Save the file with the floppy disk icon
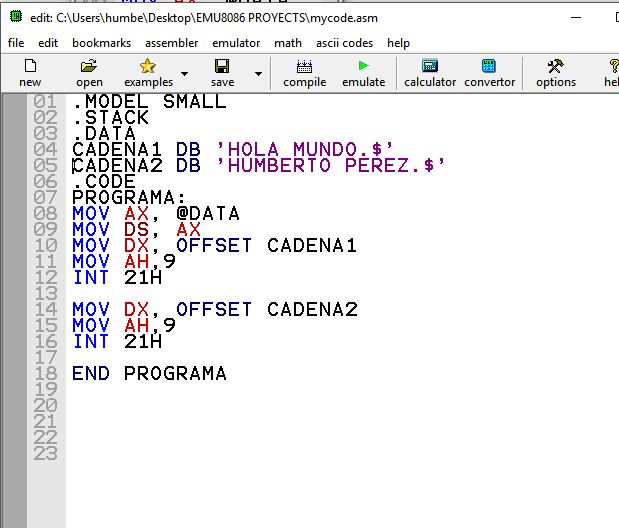This screenshot has height=528, width=619. point(222,66)
